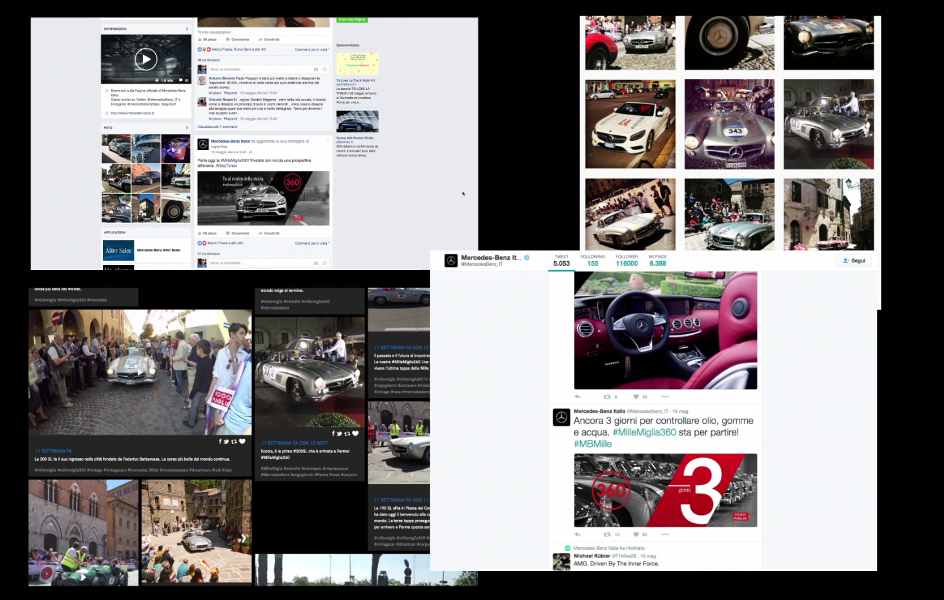Screen dimensions: 944x600
Task: Open the number 343 silver car photo
Action: (729, 124)
